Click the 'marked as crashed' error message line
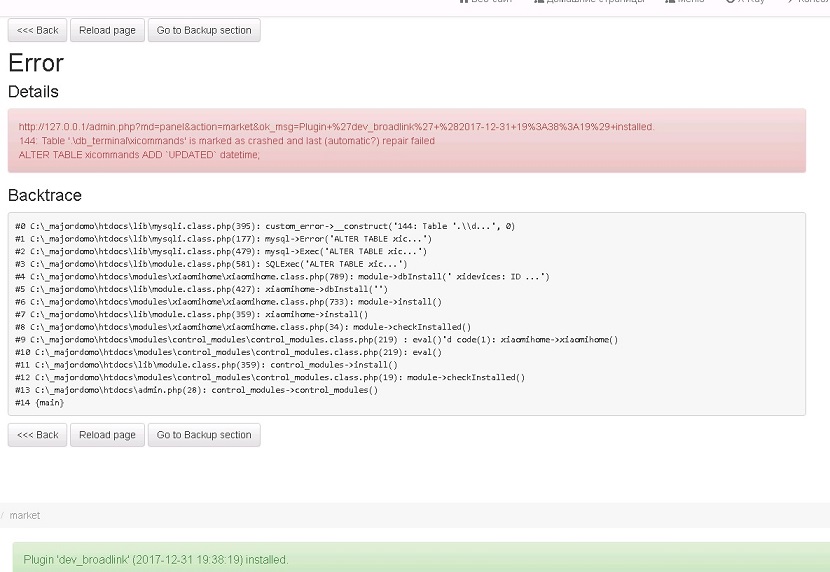This screenshot has height=572, width=830. tap(227, 141)
